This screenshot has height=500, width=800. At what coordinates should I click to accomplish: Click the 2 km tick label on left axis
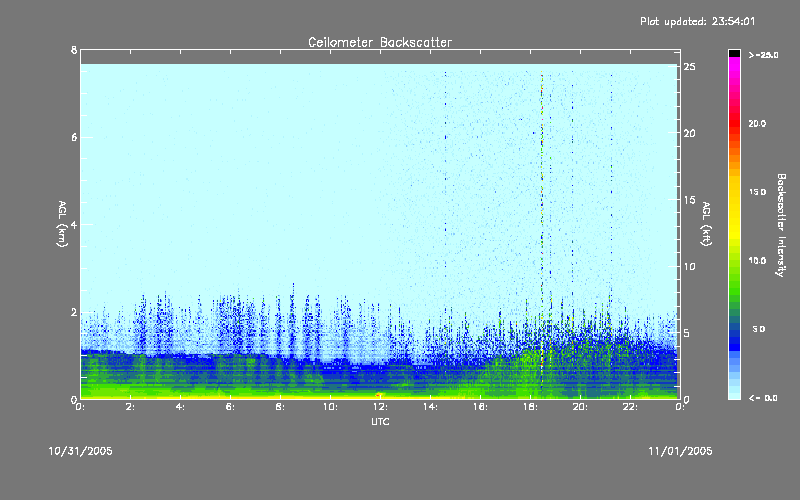(74, 312)
